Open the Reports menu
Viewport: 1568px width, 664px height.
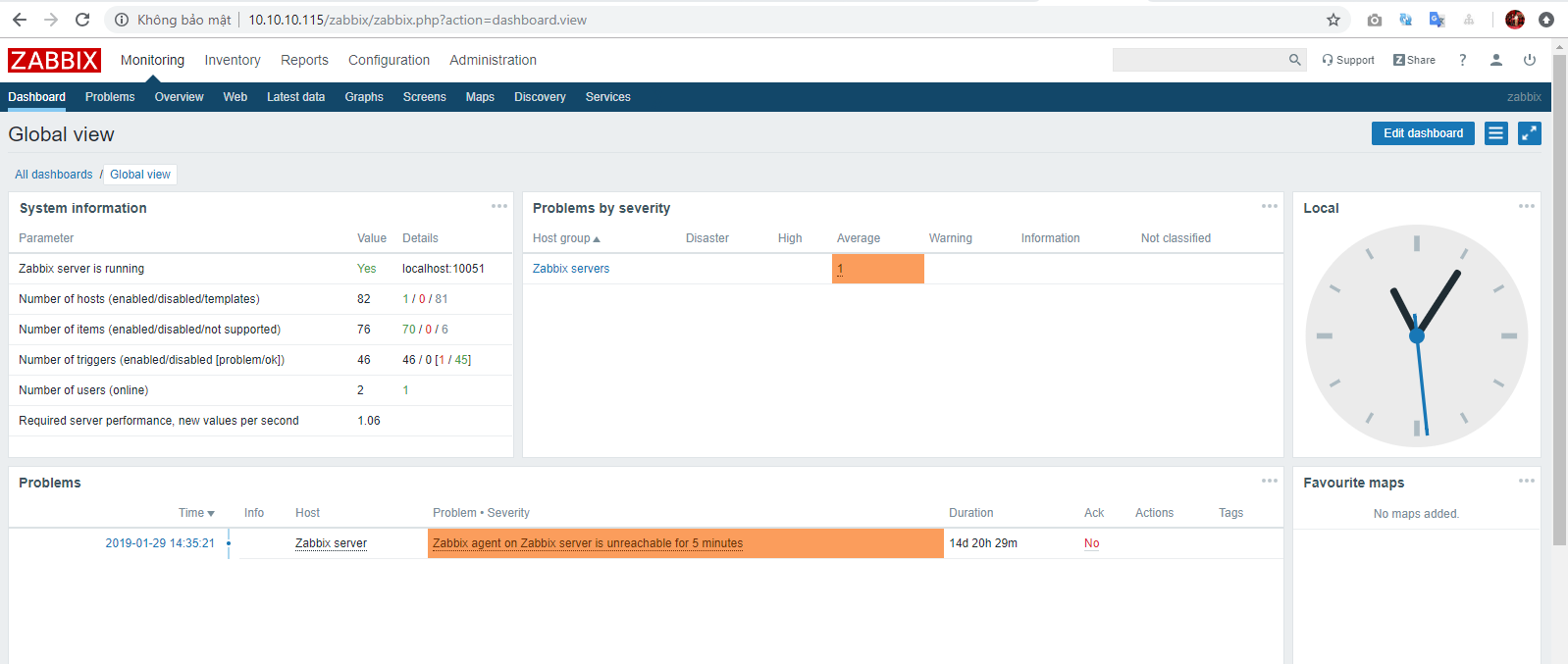pos(304,60)
